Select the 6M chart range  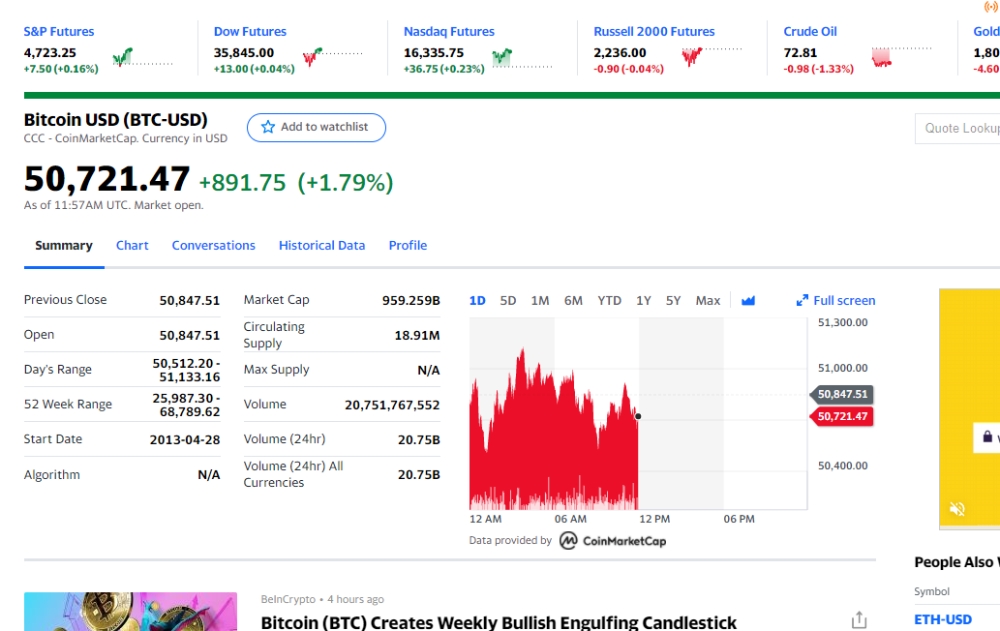(573, 301)
